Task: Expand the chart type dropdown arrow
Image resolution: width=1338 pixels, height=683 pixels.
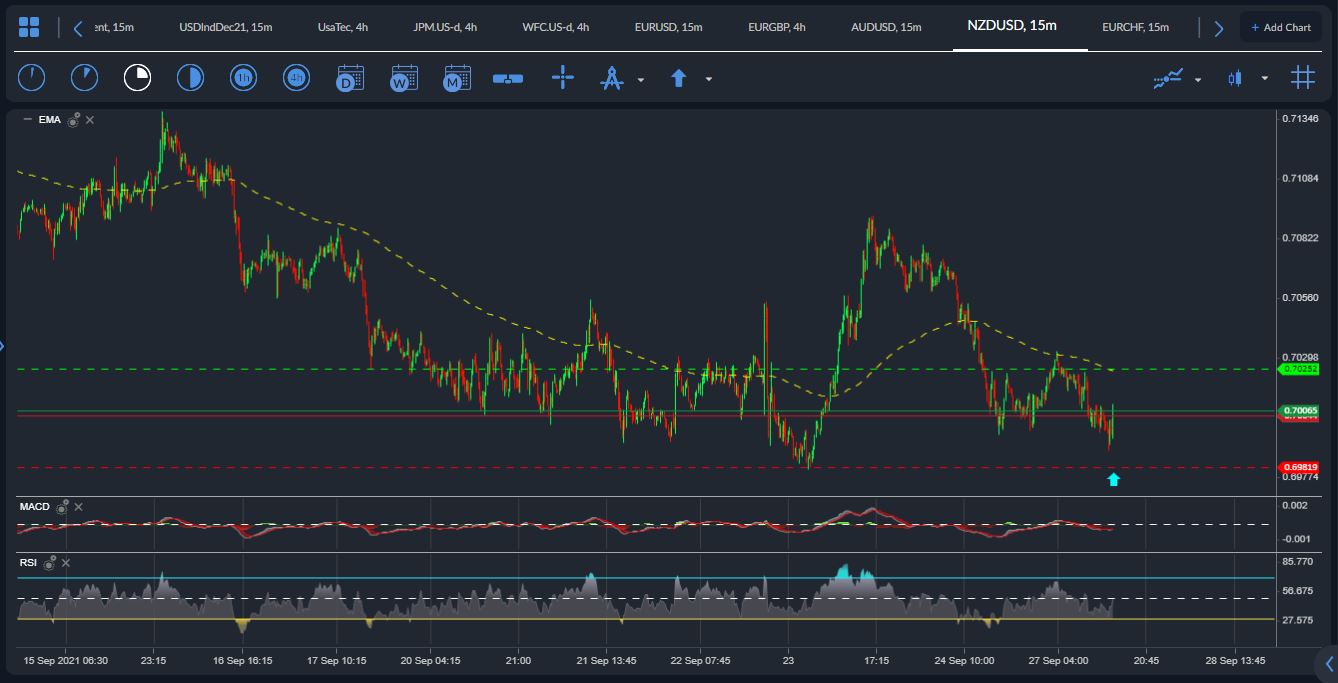Action: (x=1265, y=79)
